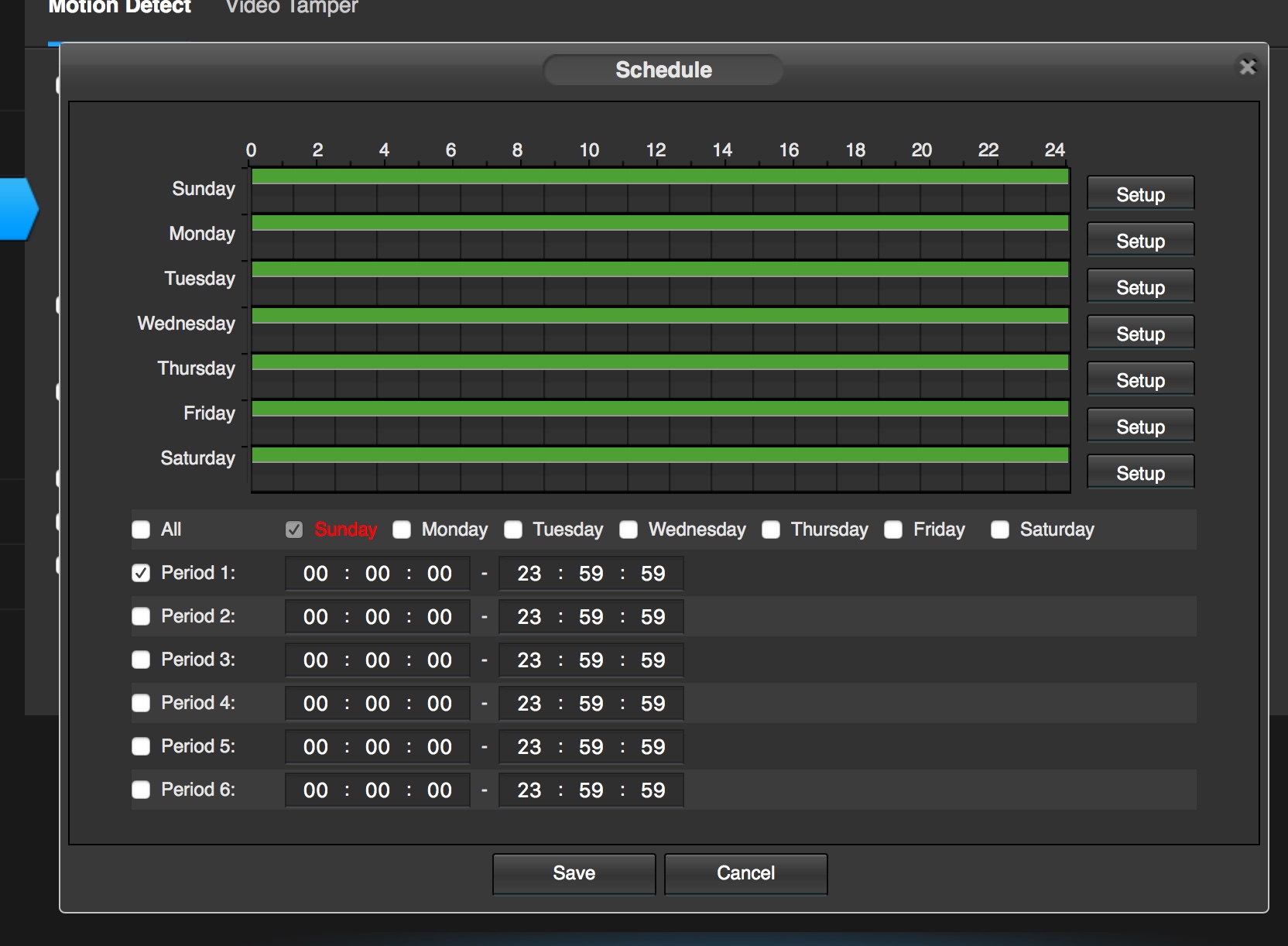Tick the Saturday checkbox

click(x=1000, y=530)
